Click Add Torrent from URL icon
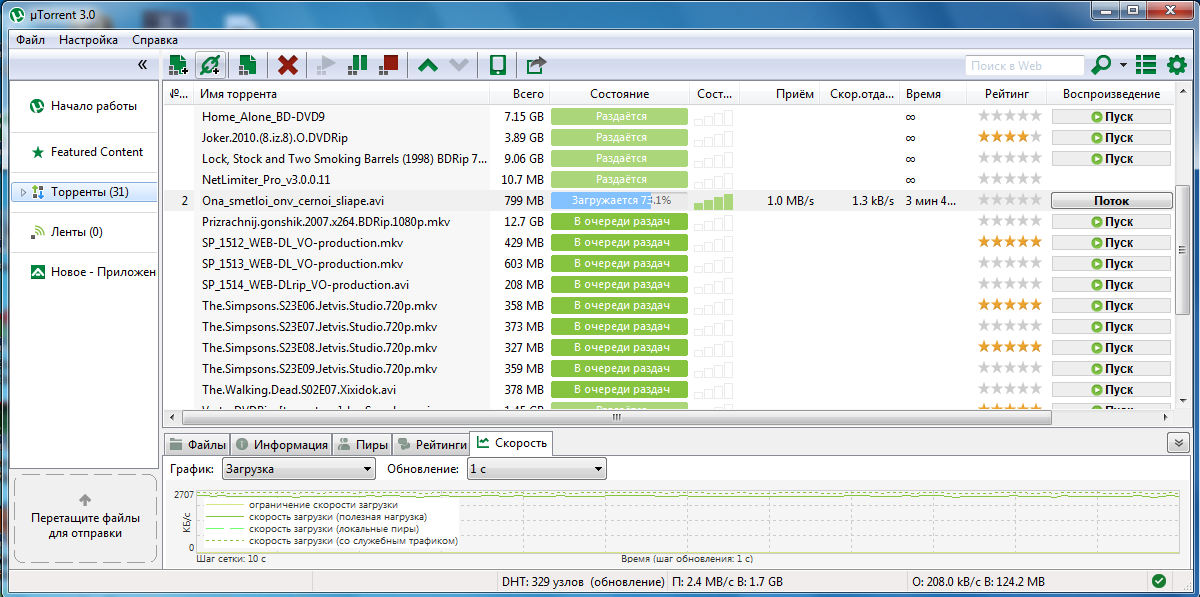The image size is (1200, 597). (x=210, y=65)
